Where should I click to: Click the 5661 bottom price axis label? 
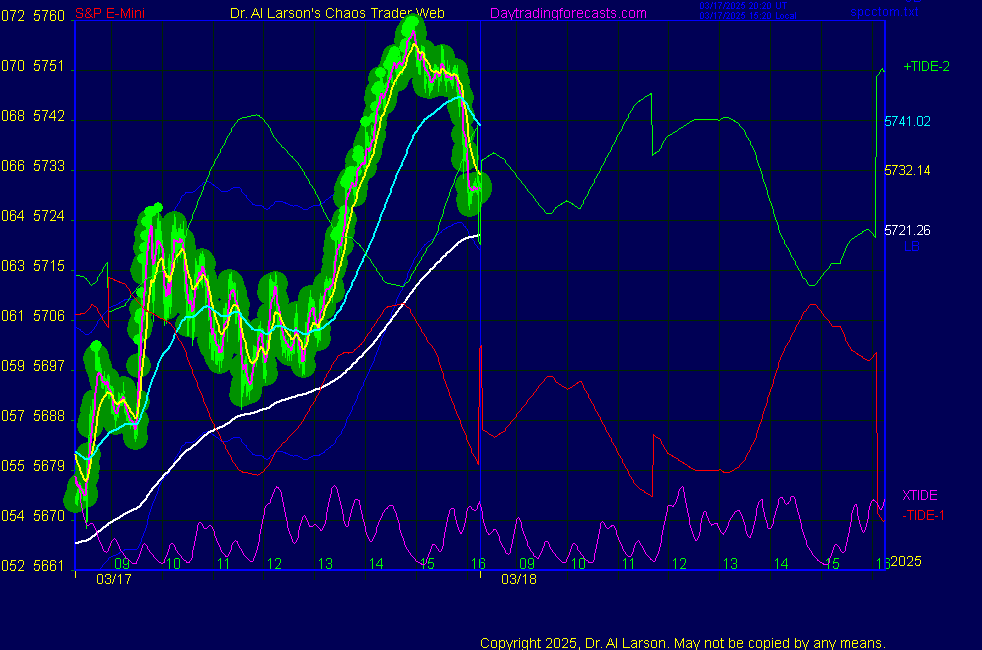click(x=50, y=566)
